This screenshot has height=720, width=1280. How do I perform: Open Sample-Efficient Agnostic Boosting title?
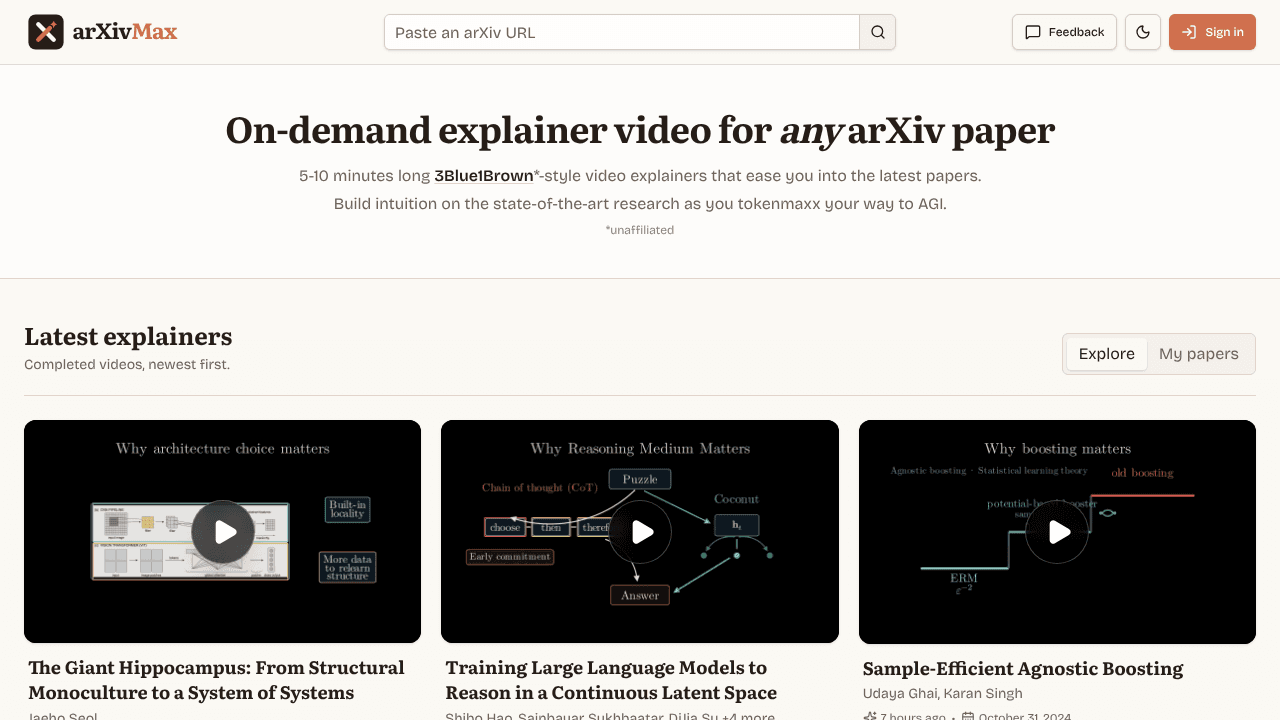pyautogui.click(x=1023, y=669)
